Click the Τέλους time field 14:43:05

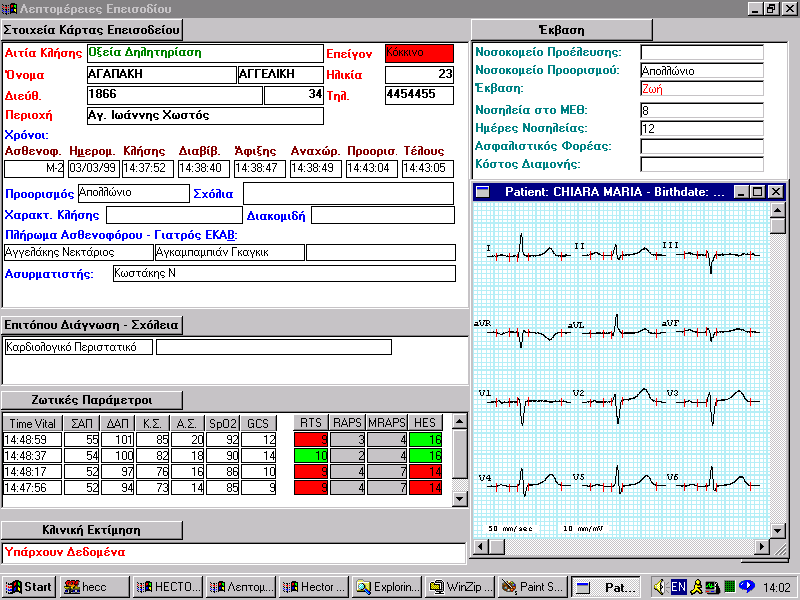[x=428, y=168]
